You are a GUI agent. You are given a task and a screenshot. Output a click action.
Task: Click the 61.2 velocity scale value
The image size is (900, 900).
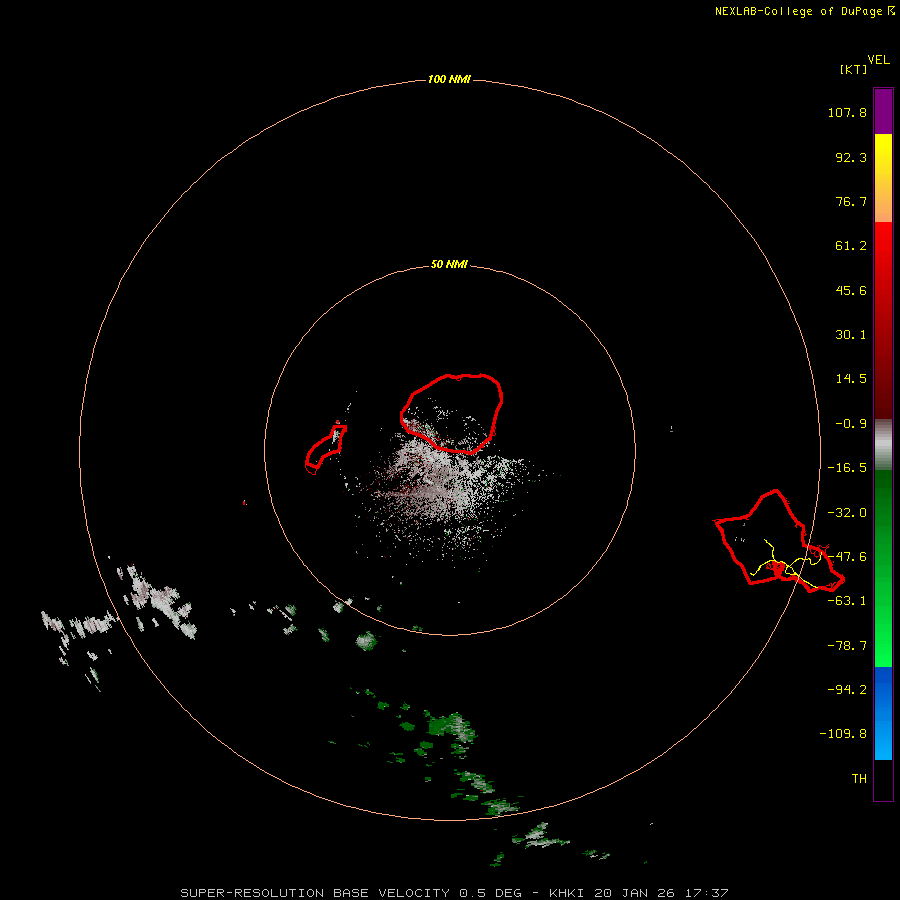(x=851, y=246)
